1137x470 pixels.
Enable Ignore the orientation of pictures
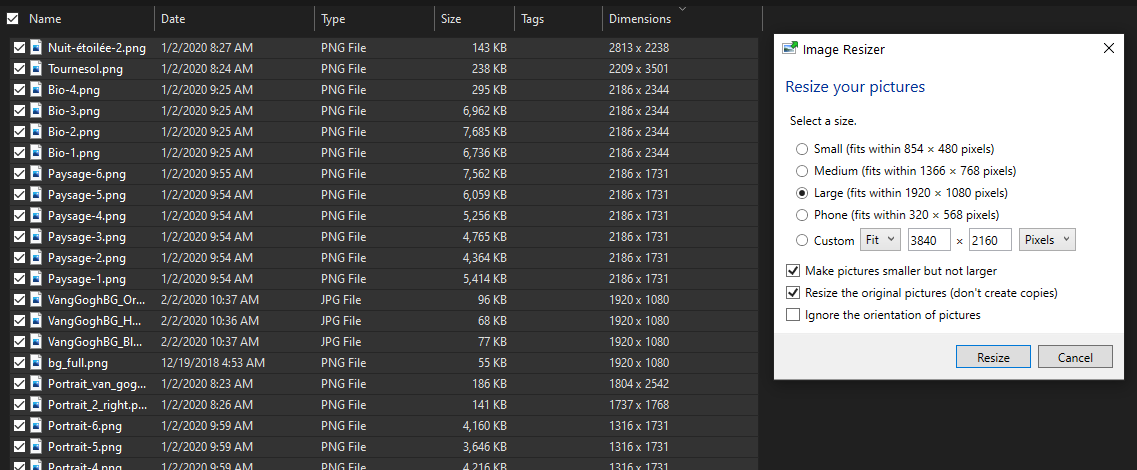click(793, 315)
